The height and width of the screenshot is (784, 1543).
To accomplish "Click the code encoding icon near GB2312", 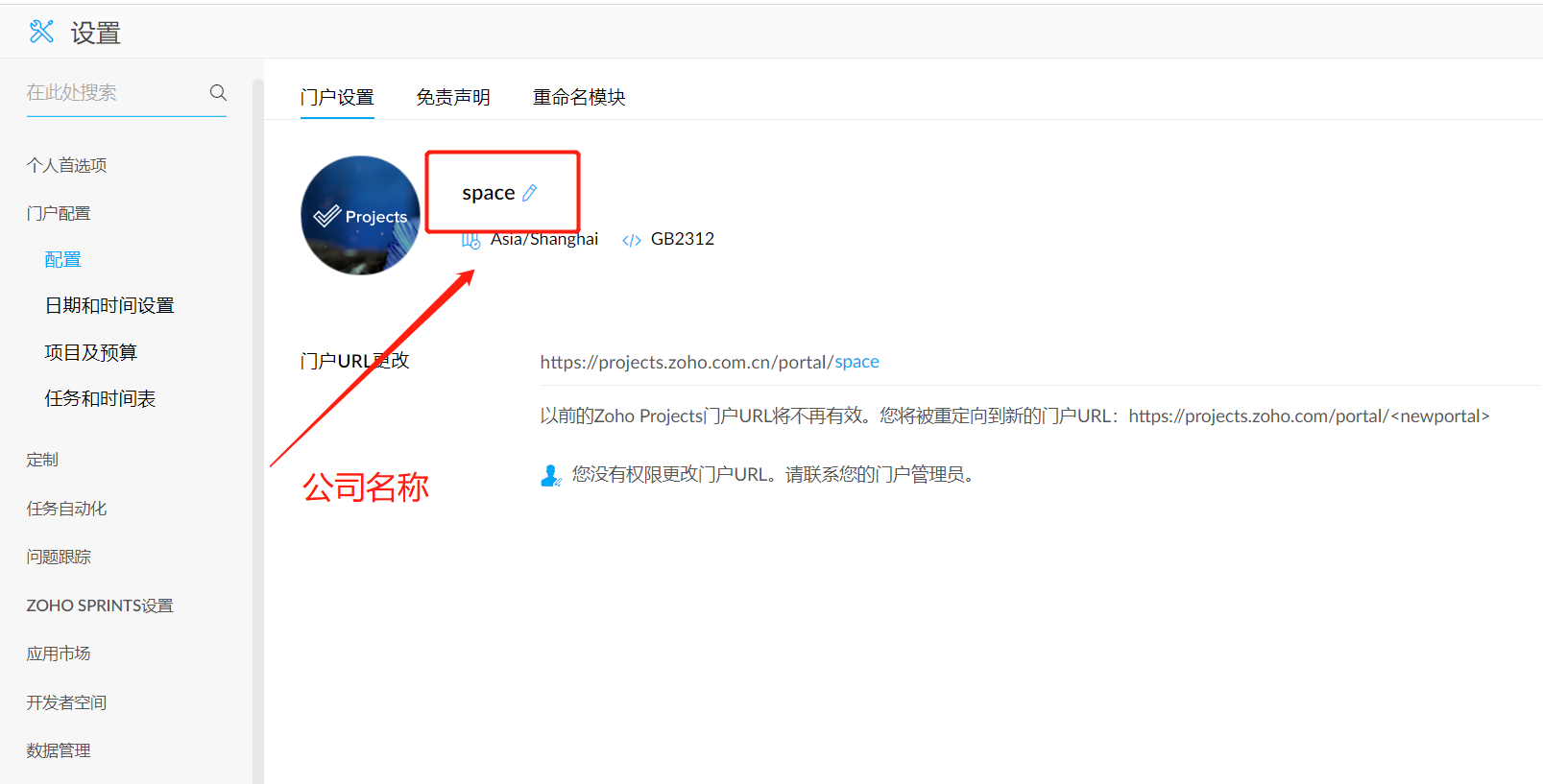I will click(x=631, y=240).
